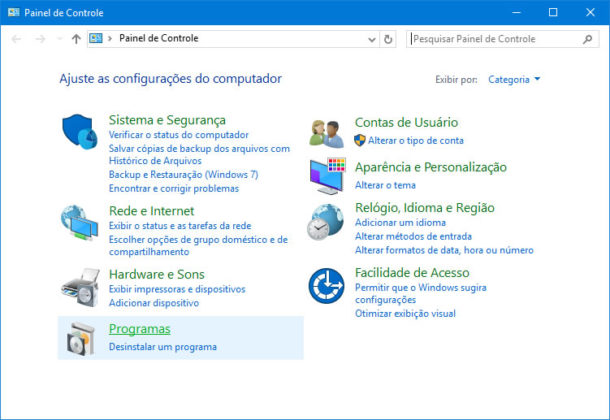Open the Programas disc box icon

[81, 339]
